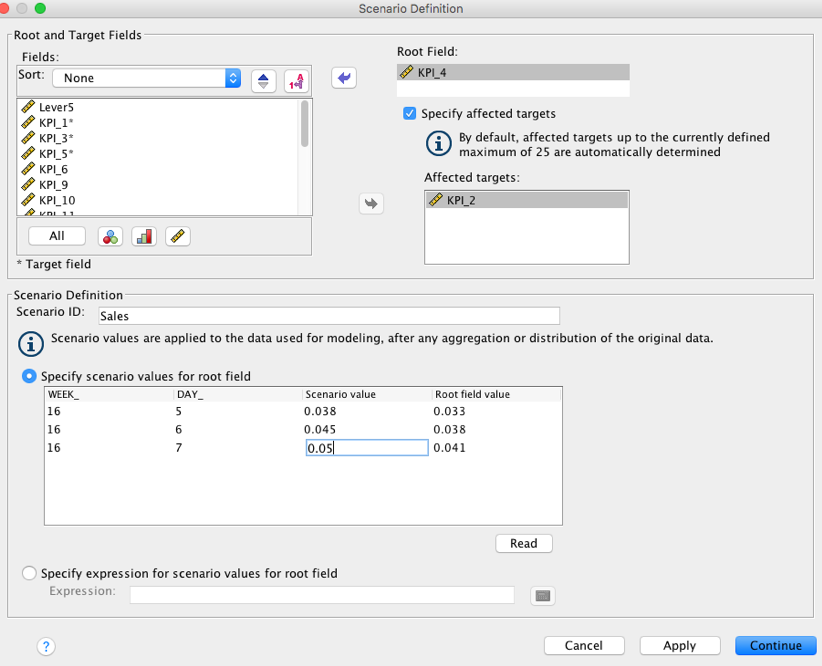Screen dimensions: 822x666
Task: Click the ruler icon next to Lever5
Action: [28, 107]
